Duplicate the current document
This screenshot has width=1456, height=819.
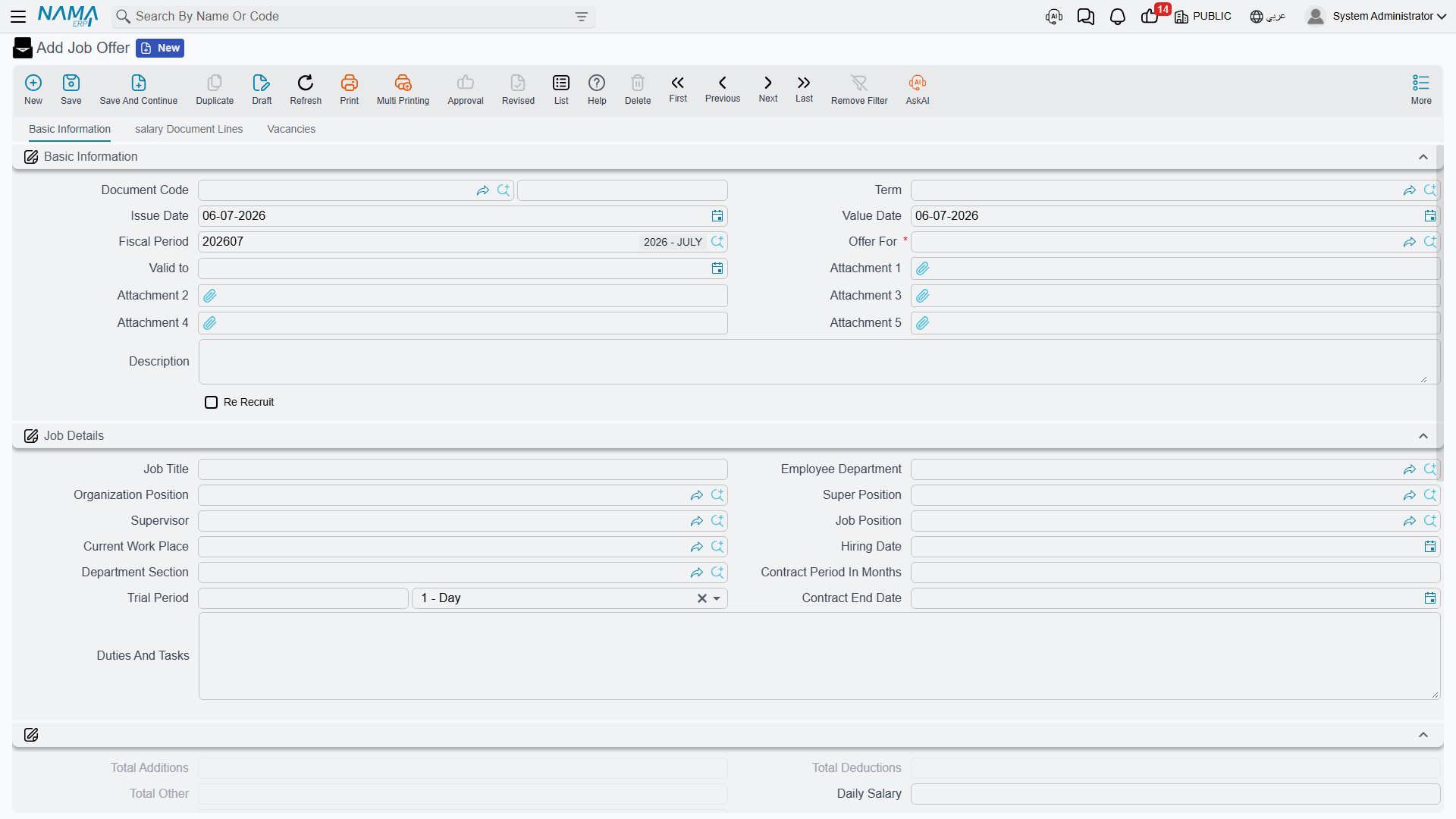pyautogui.click(x=215, y=83)
